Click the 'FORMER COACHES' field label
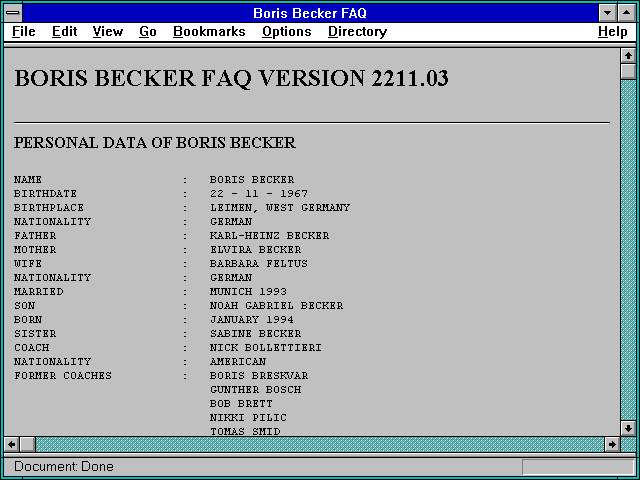640x480 pixels. (x=63, y=376)
